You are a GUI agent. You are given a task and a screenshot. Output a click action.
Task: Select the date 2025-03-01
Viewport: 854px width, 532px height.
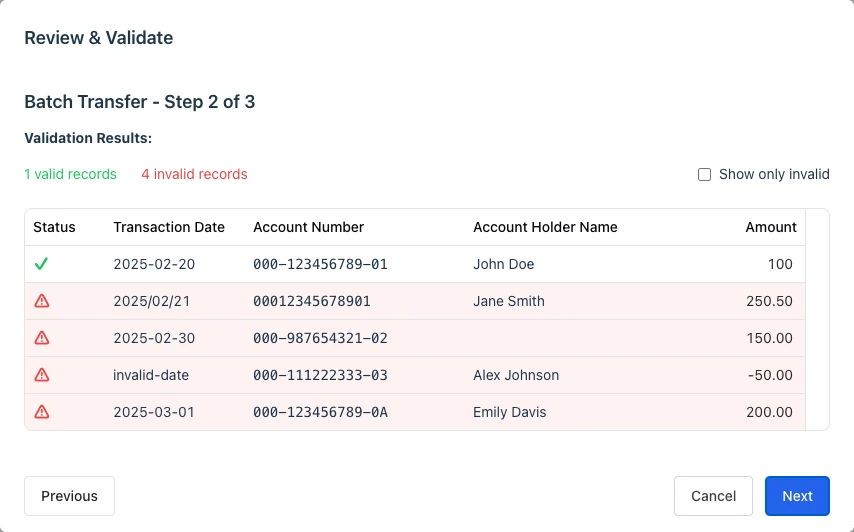[154, 412]
